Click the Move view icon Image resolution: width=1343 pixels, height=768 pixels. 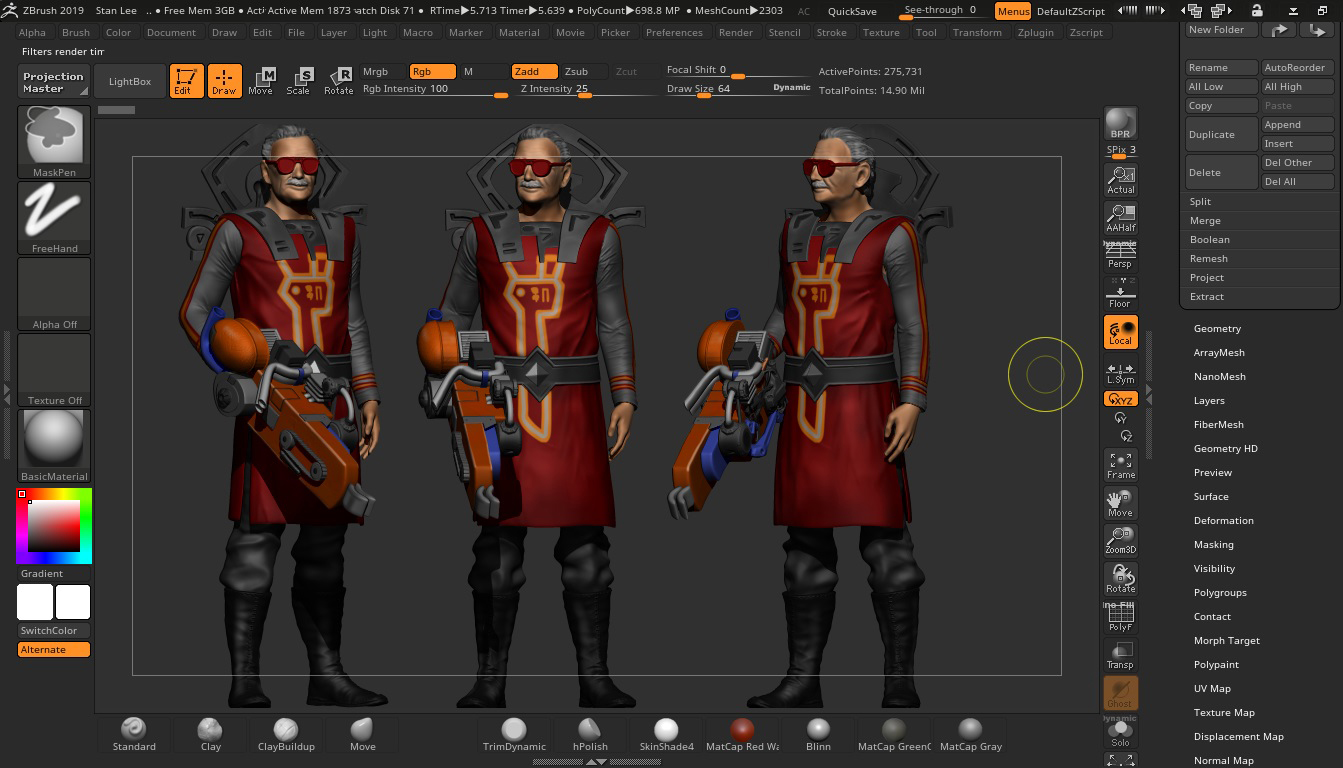(1120, 503)
